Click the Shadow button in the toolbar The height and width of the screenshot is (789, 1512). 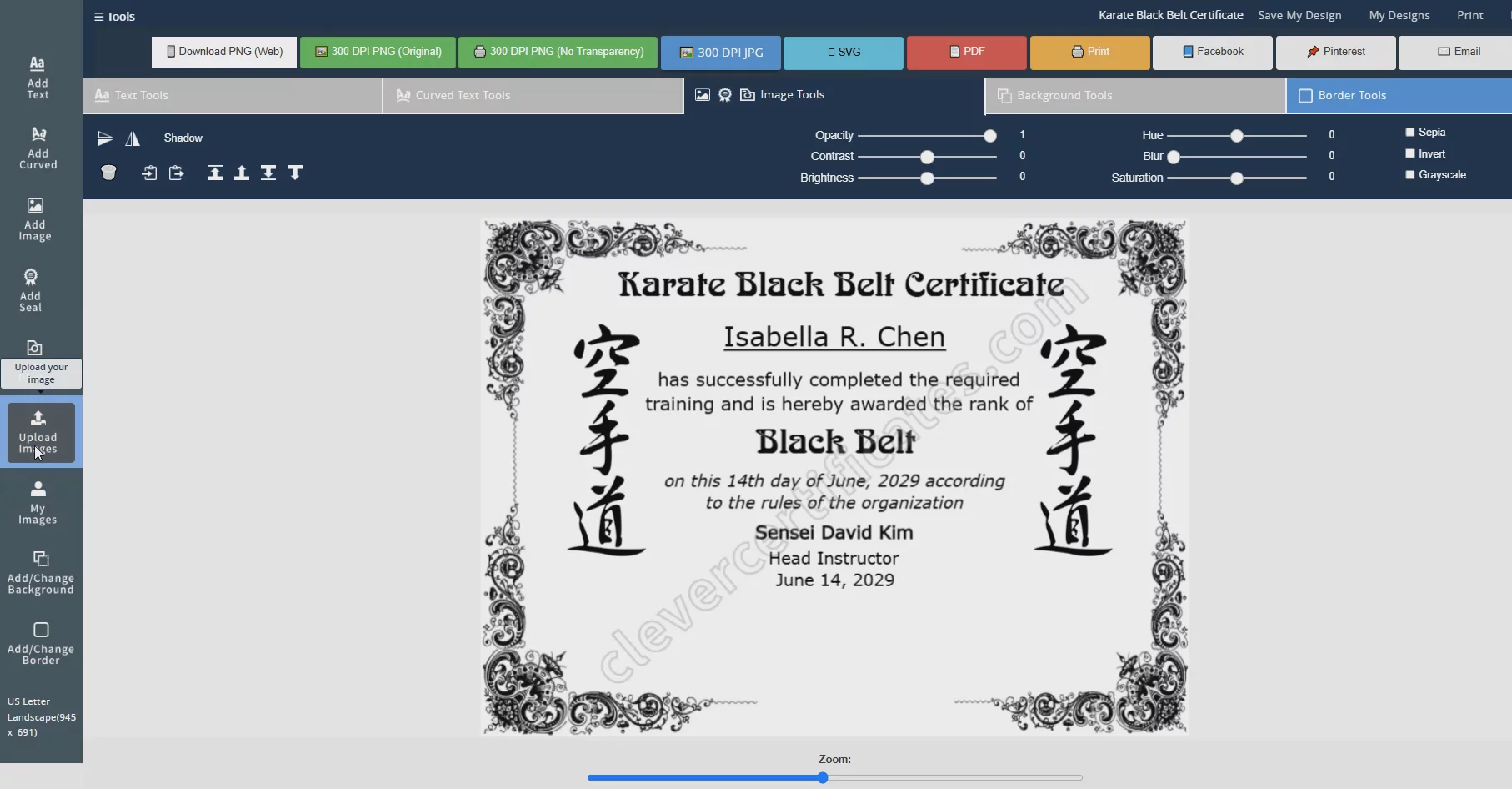183,138
